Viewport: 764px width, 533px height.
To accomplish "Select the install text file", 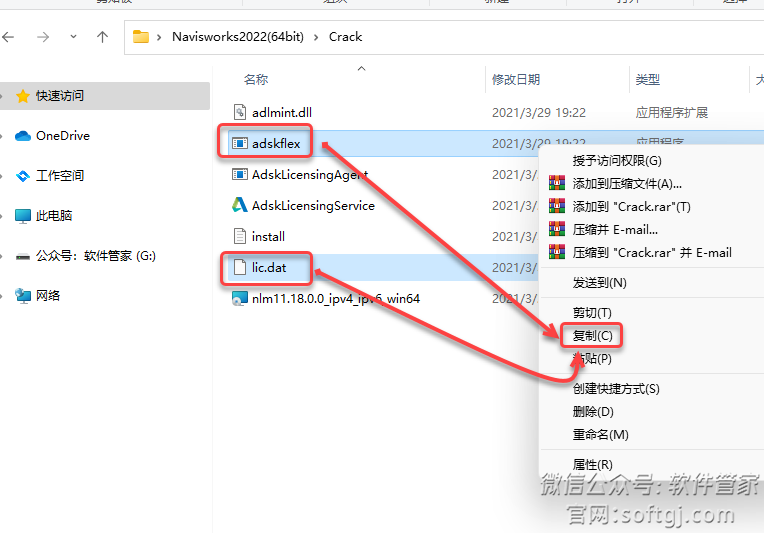I will click(267, 236).
